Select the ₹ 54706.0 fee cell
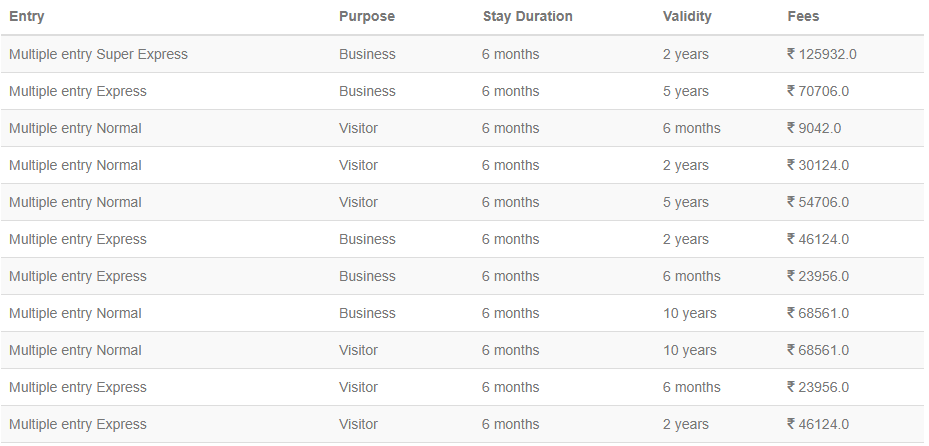 (x=818, y=202)
